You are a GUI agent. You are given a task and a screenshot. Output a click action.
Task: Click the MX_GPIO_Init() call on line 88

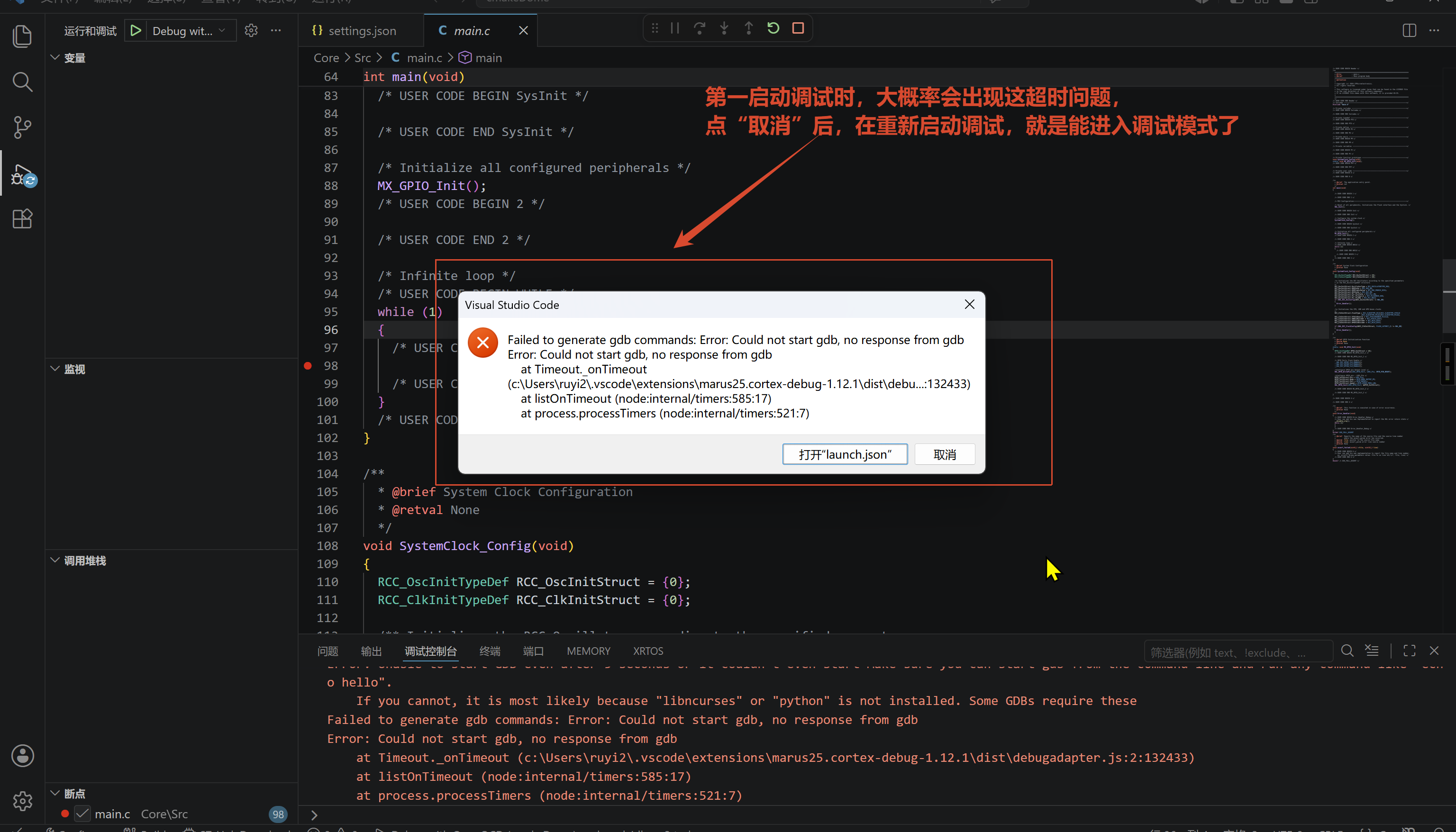click(x=431, y=186)
